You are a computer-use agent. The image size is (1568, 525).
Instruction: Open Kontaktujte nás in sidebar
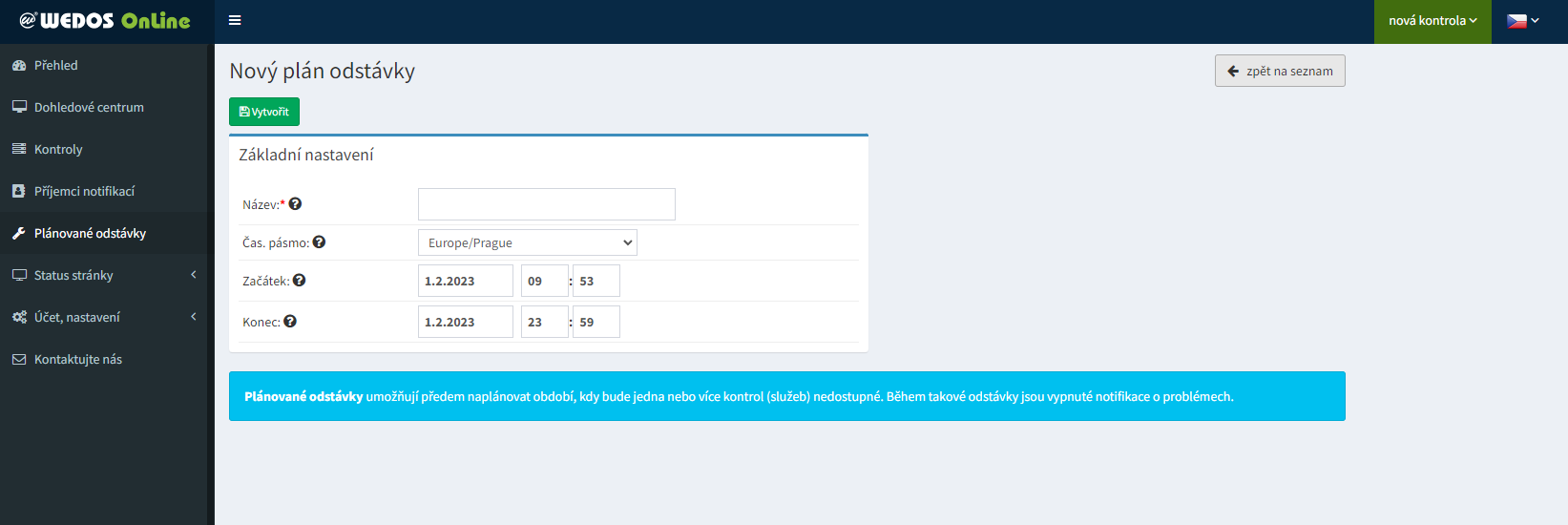click(103, 359)
